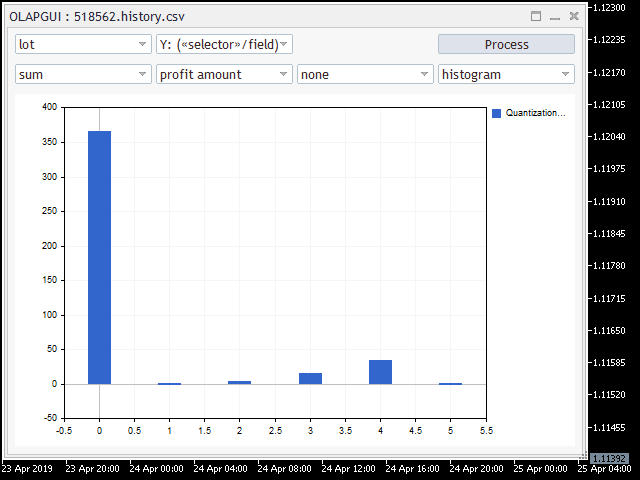Close the OLAPGUI dialog

574,16
